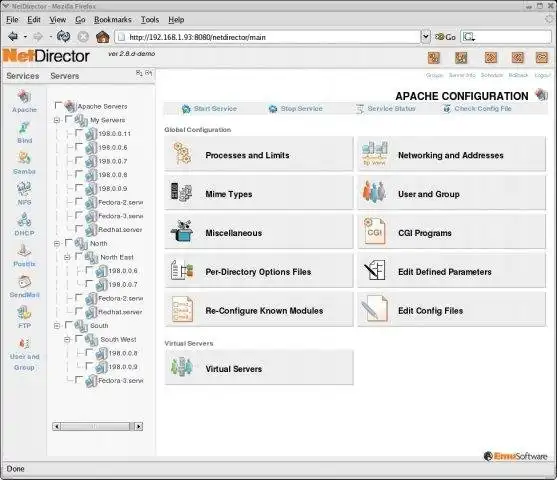Open the FTP service in the sidebar

coord(24,317)
